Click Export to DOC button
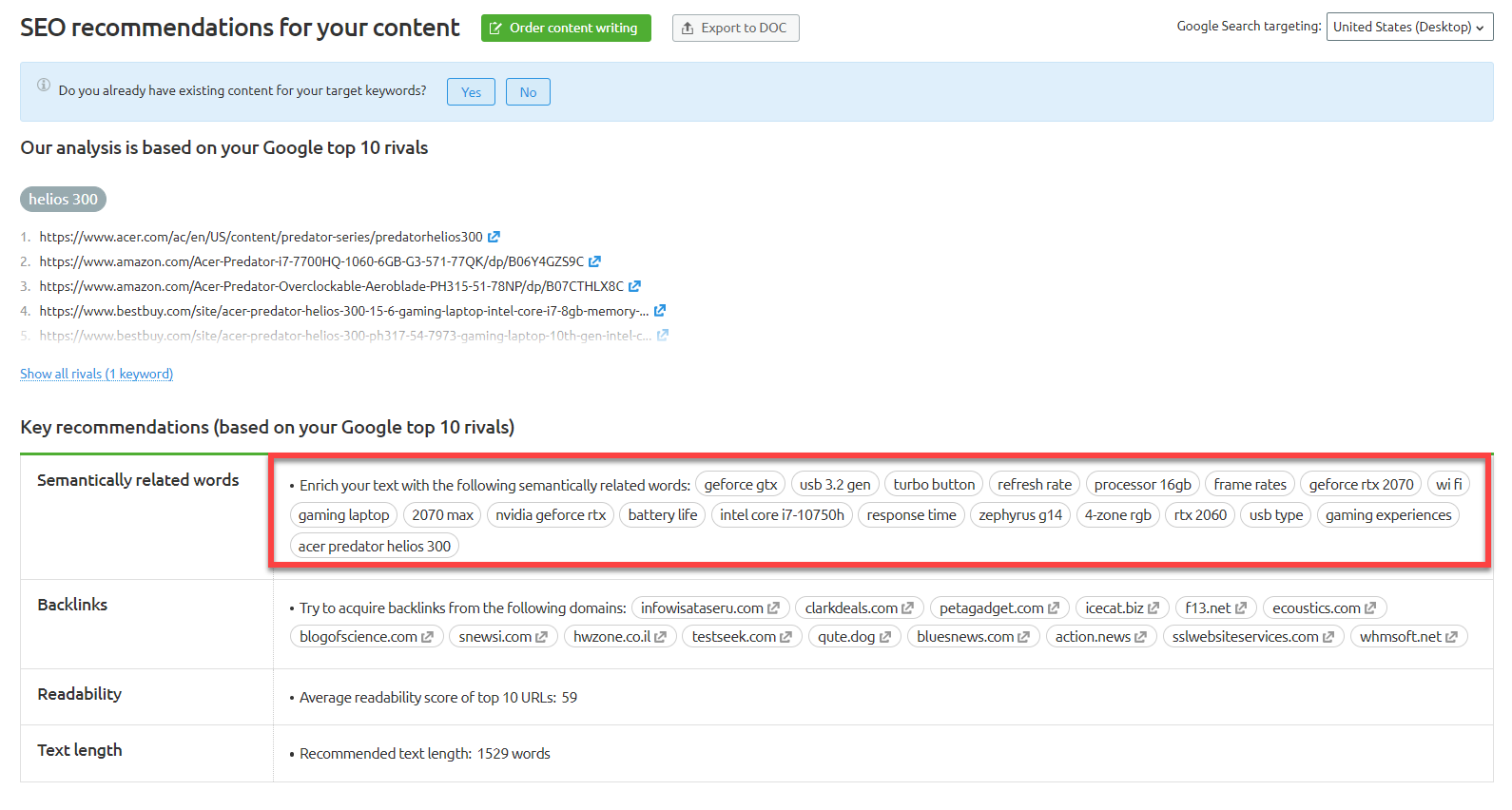Image resolution: width=1512 pixels, height=810 pixels. click(x=735, y=29)
